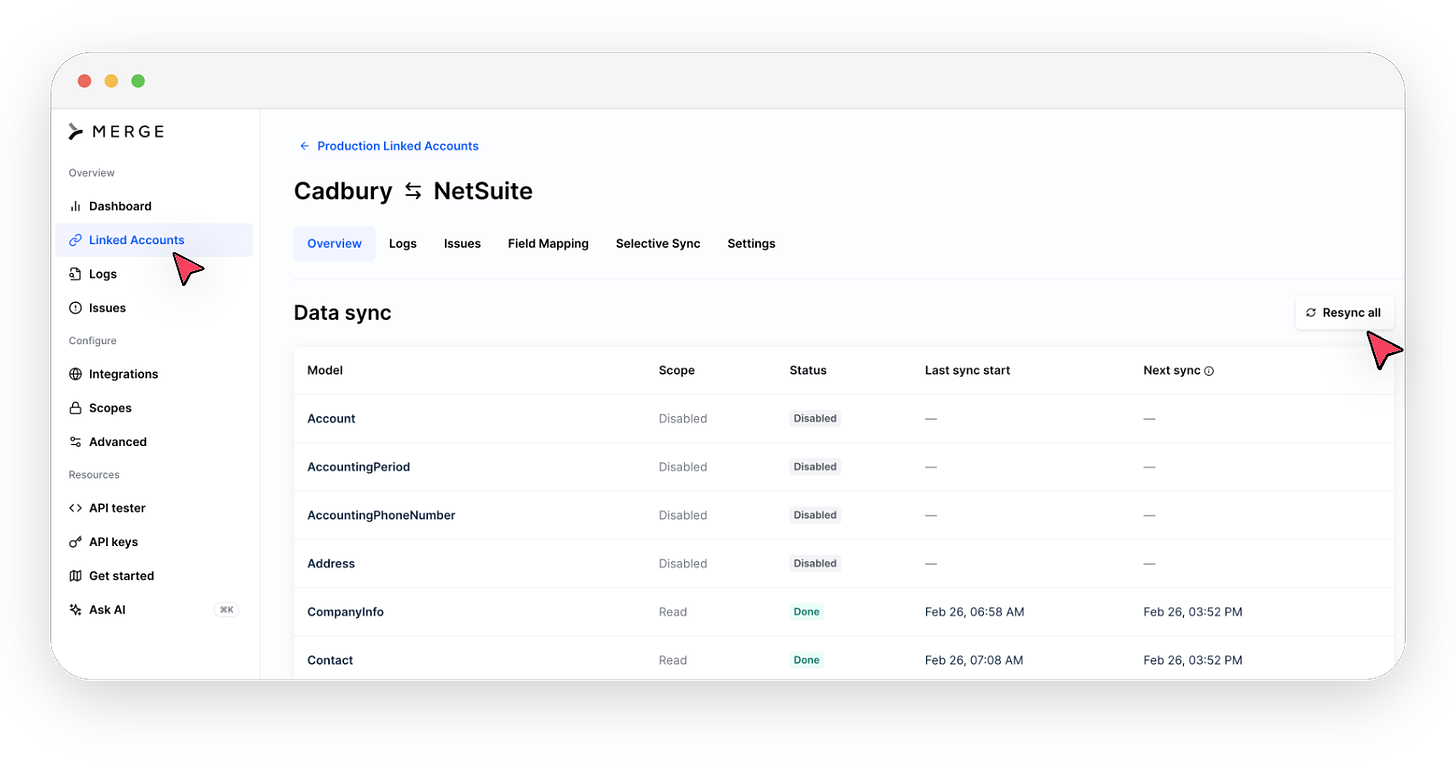Click the Ask AI sparkle icon
This screenshot has width=1456, height=765.
pyautogui.click(x=75, y=610)
